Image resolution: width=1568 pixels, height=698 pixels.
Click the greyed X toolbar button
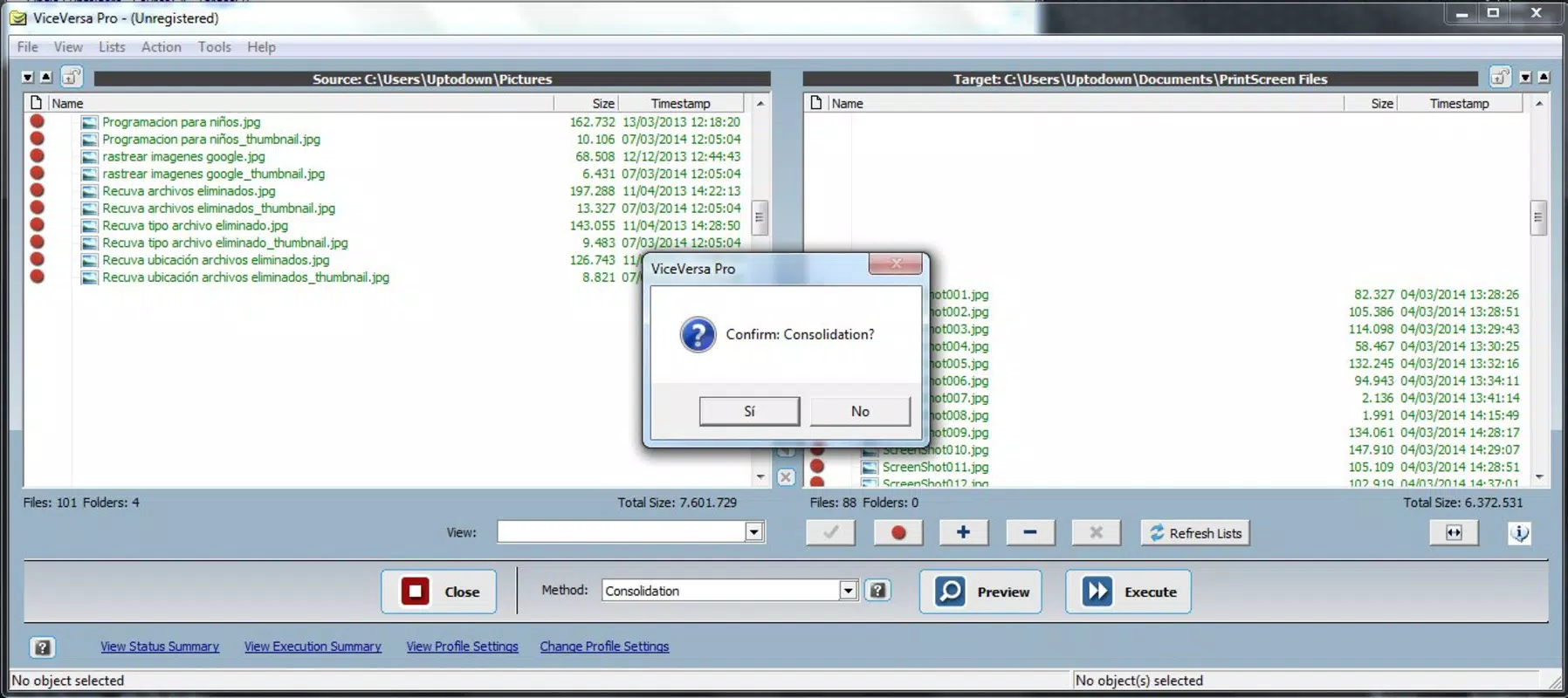[1097, 532]
